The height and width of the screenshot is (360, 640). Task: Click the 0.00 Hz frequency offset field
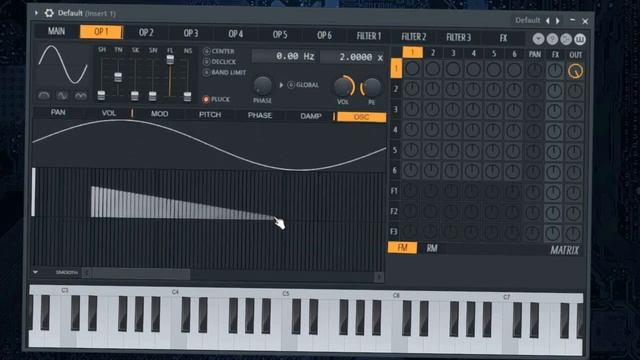tap(285, 56)
